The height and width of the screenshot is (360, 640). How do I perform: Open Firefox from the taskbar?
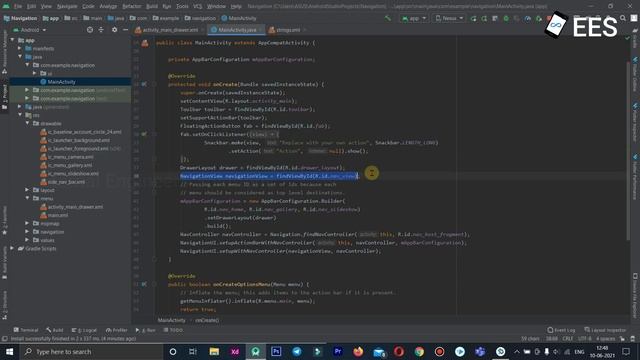tap(358, 351)
